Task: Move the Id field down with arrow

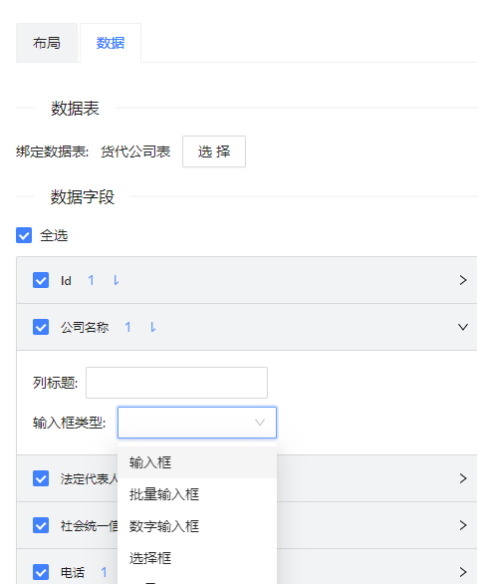Action: (x=116, y=280)
